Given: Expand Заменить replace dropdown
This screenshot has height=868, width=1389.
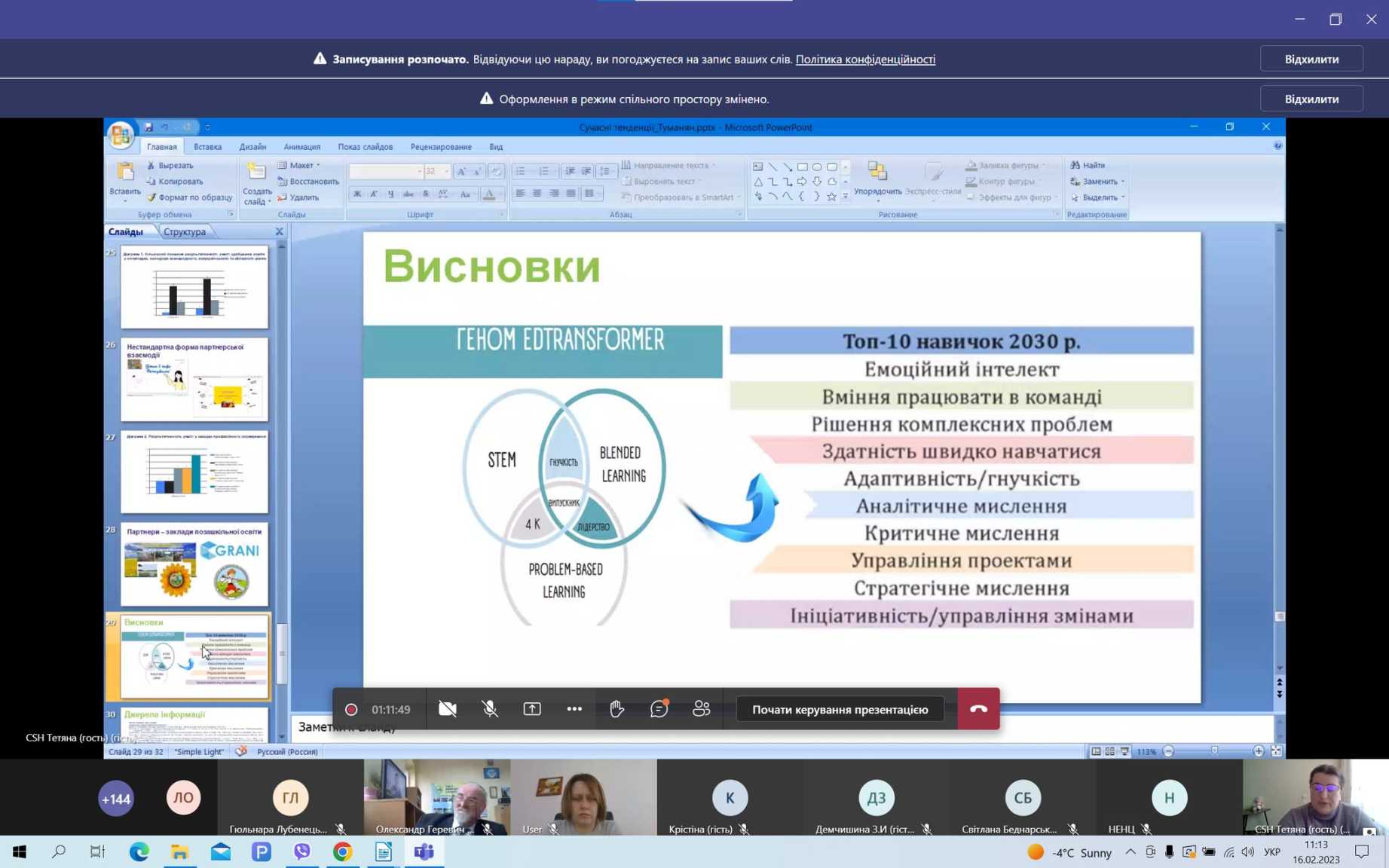Looking at the screenshot, I should pyautogui.click(x=1097, y=181).
